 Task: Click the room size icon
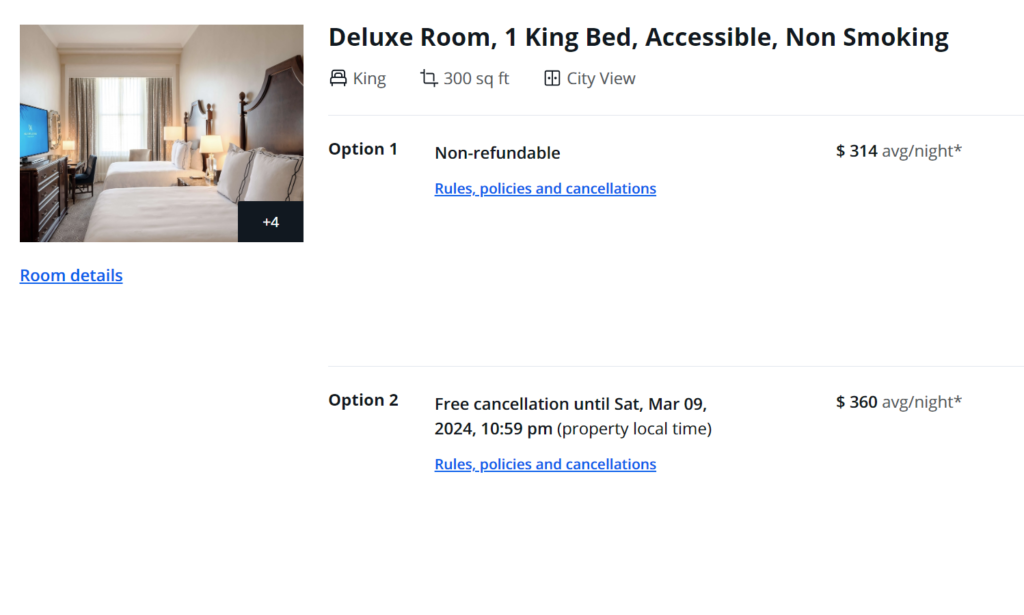429,78
